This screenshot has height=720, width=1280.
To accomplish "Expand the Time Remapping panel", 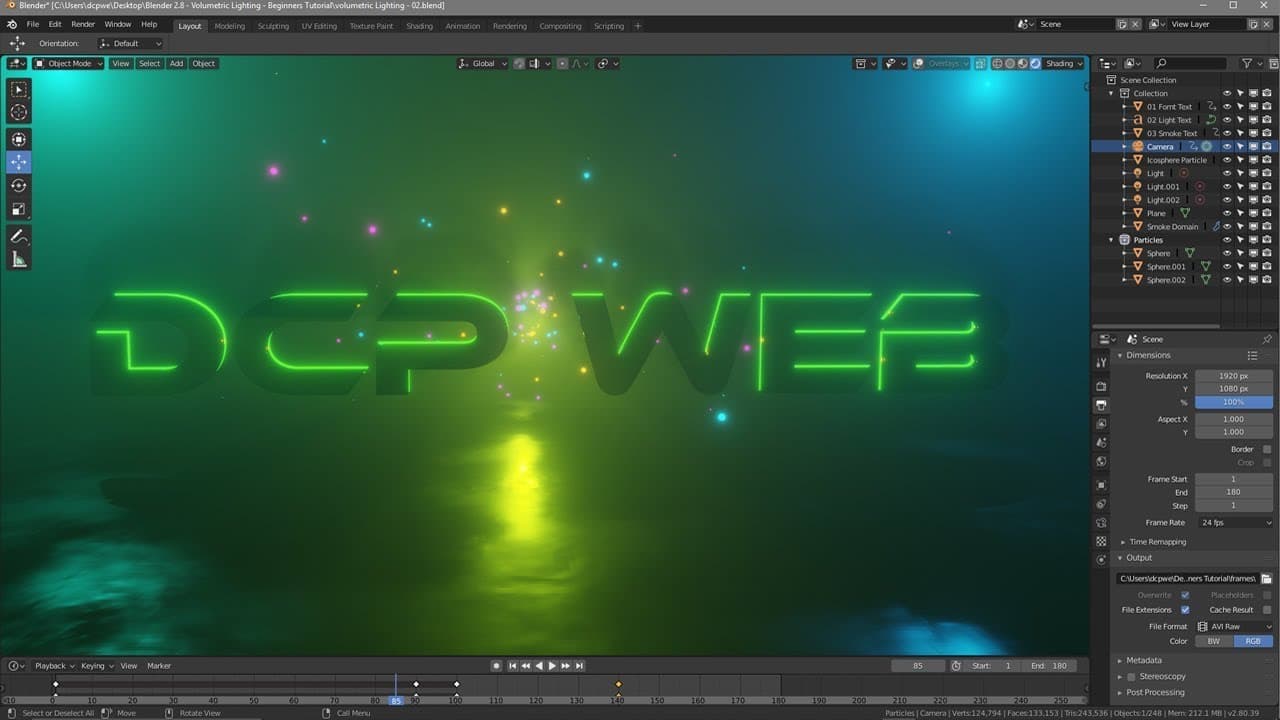I will tap(1157, 542).
